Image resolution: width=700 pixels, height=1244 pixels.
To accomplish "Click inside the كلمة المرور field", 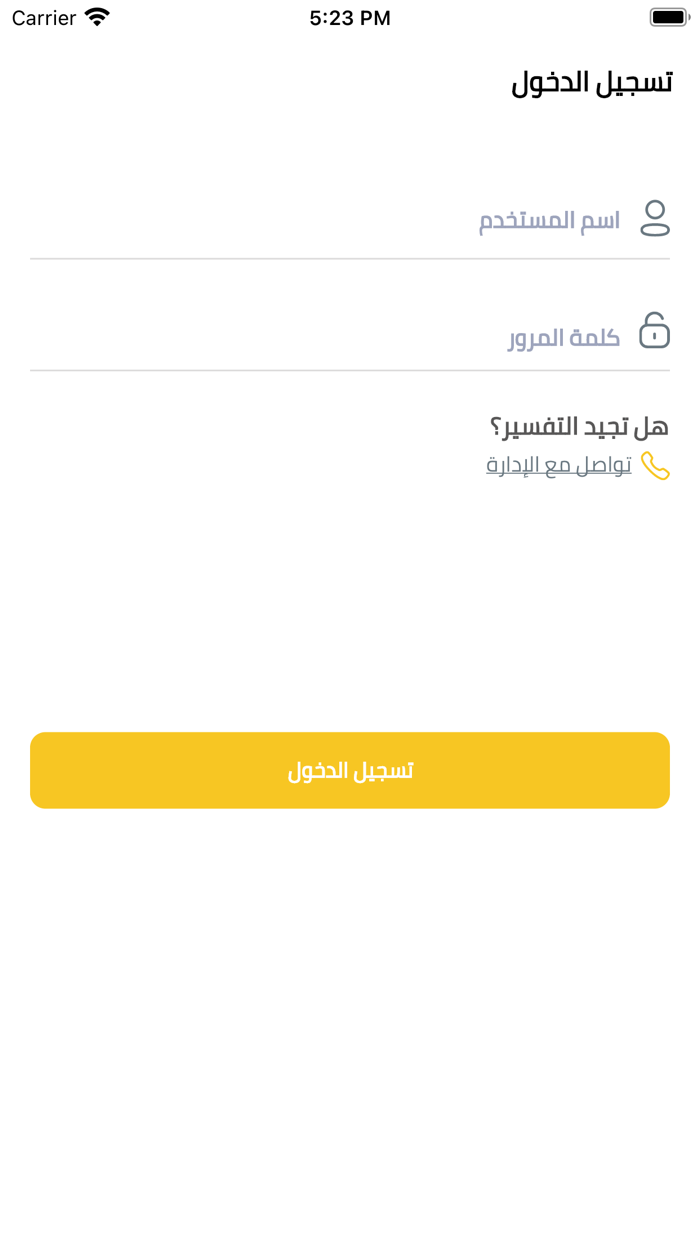I will (x=562, y=336).
